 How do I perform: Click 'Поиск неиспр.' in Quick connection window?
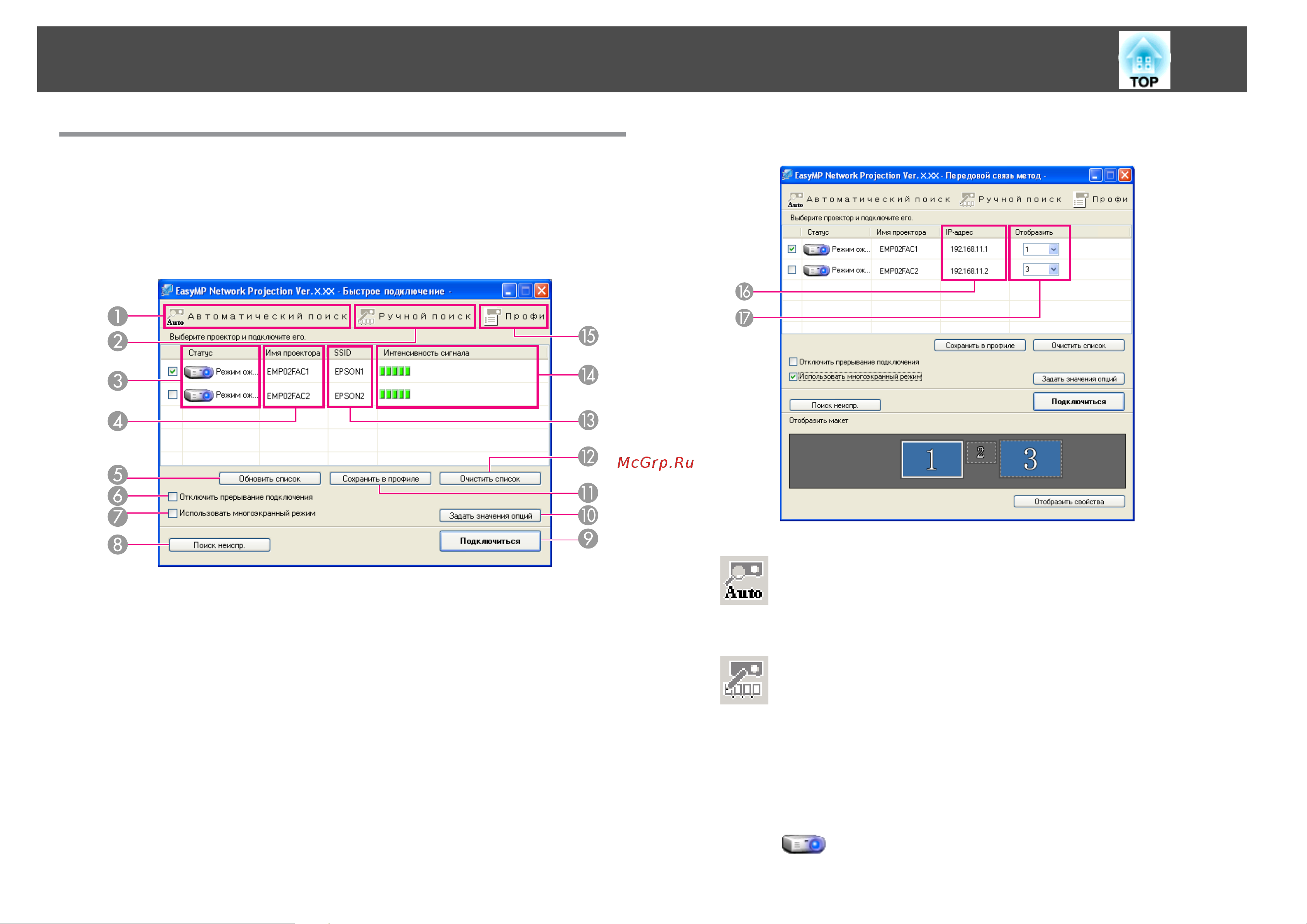click(219, 545)
